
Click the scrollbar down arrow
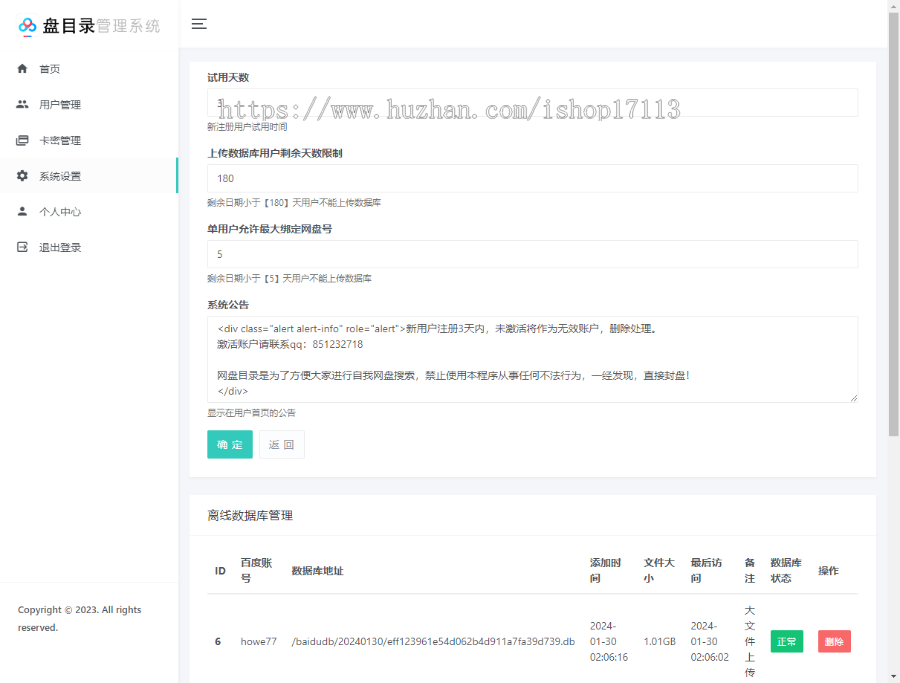[x=894, y=677]
